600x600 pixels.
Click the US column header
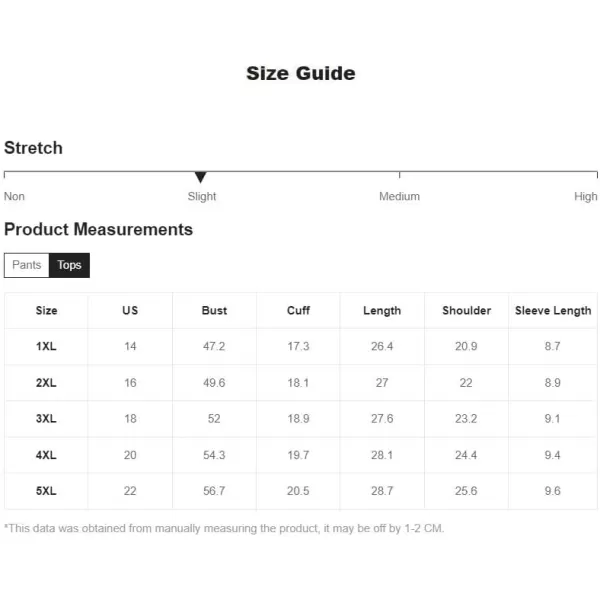click(x=130, y=310)
